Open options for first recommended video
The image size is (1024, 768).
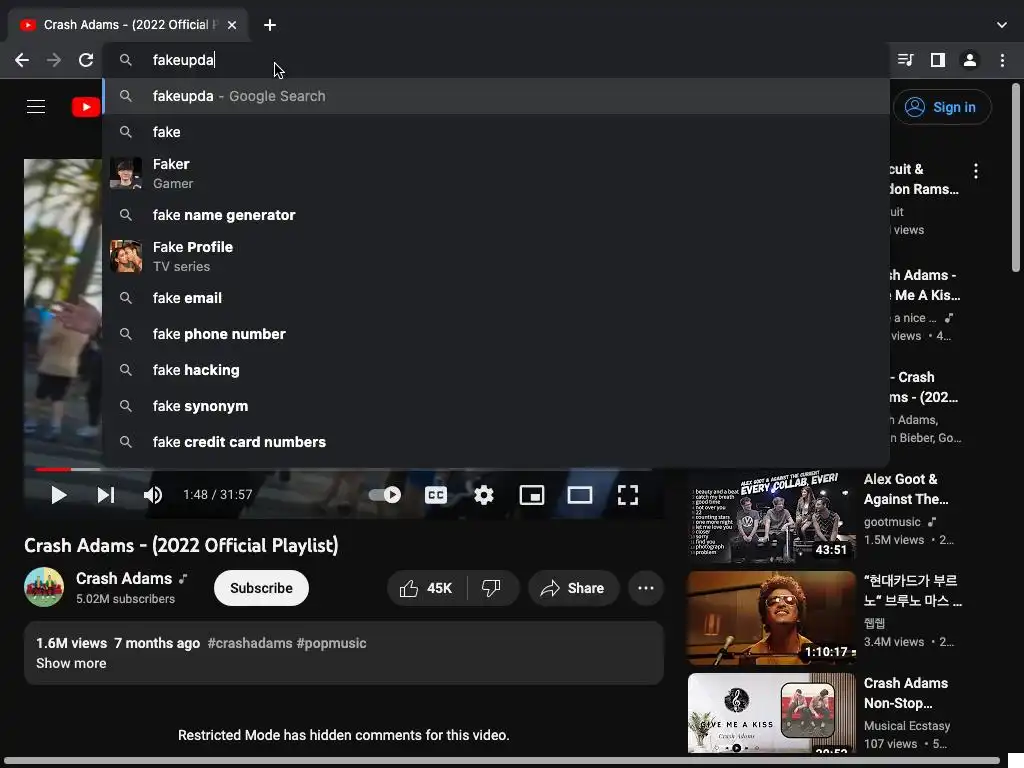(x=976, y=171)
